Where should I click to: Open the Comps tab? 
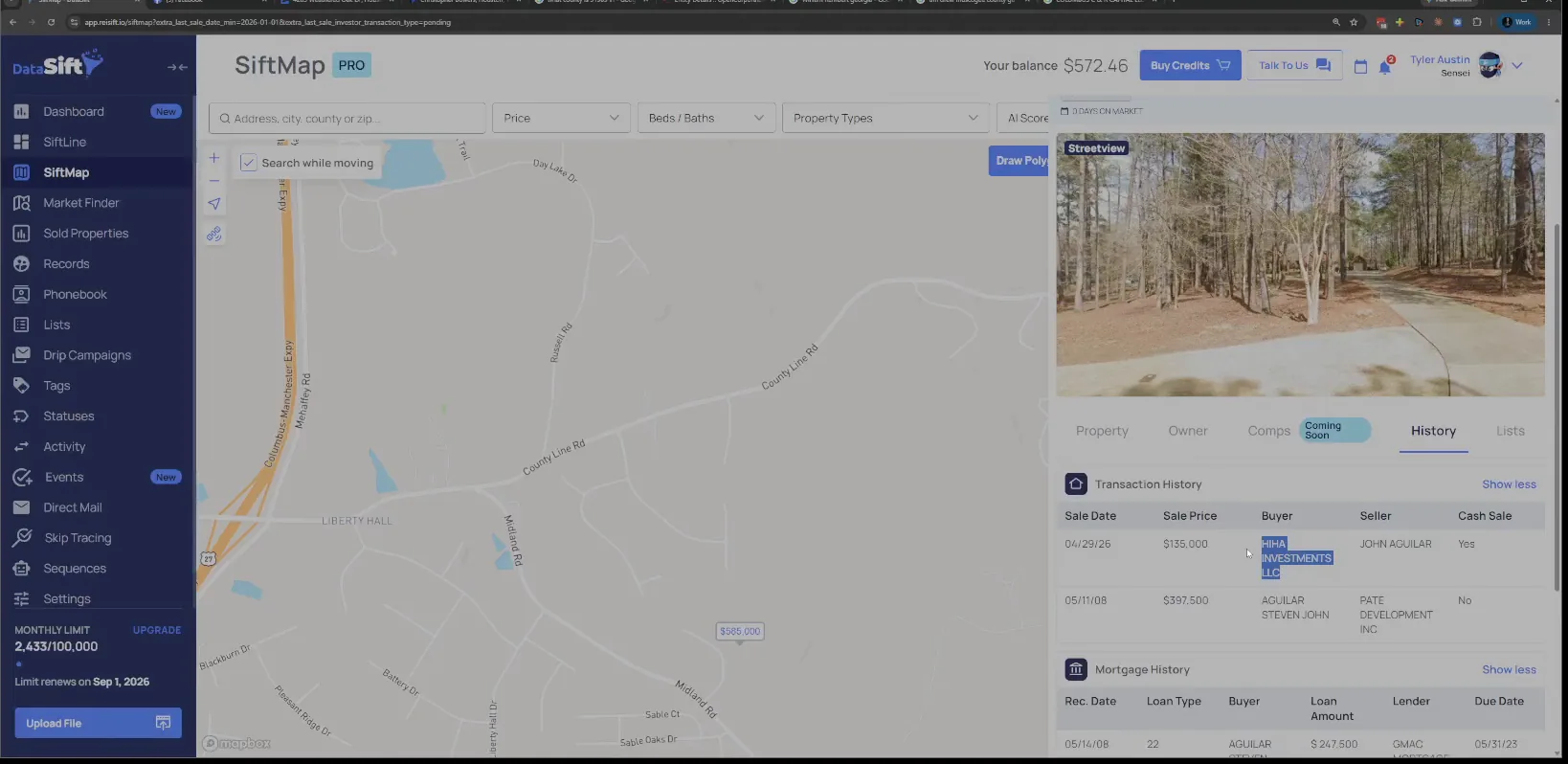[1269, 431]
